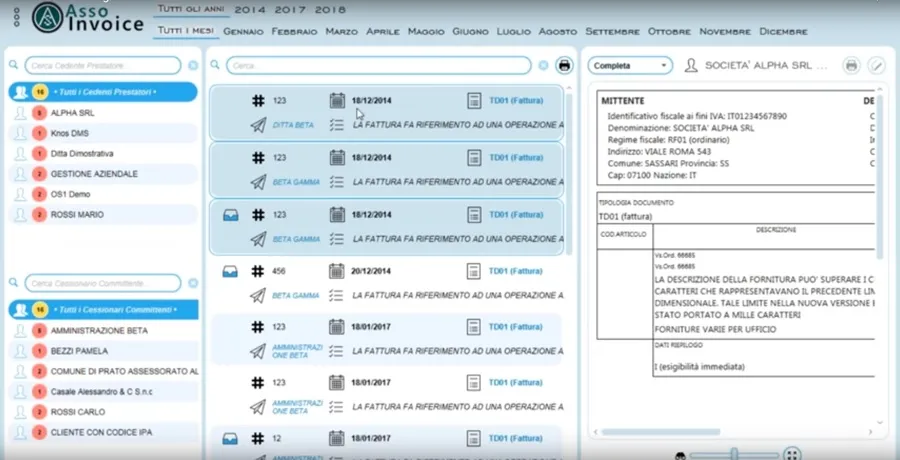
Task: Click the person icon beside ALPHA SRL
Action: (21, 113)
